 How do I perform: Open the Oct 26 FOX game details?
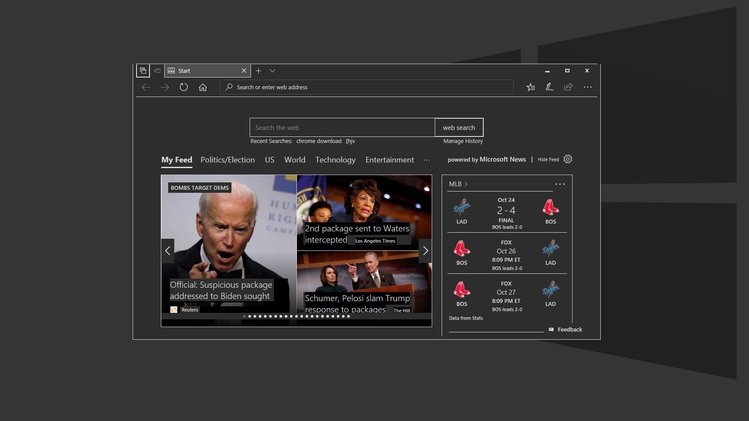[x=506, y=255]
